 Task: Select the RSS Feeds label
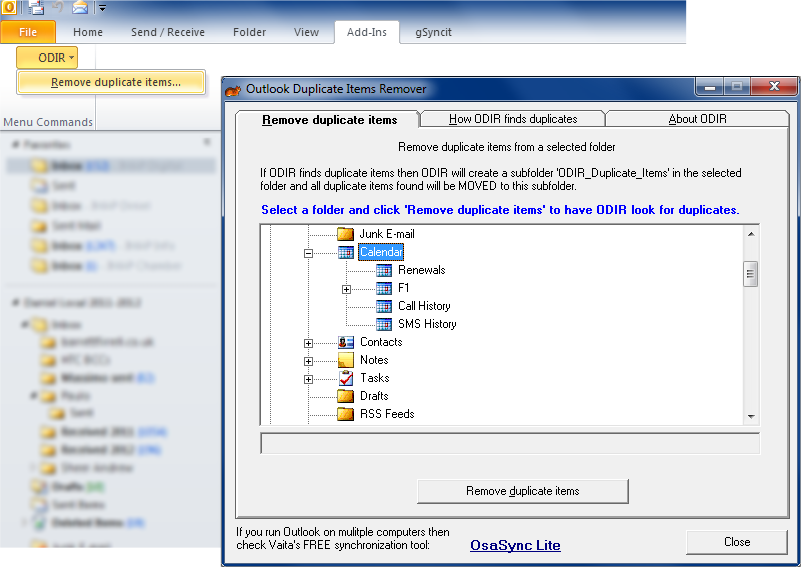pos(387,414)
